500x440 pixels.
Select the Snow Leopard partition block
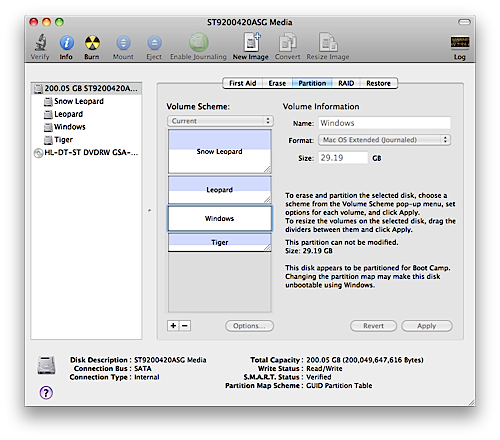220,151
